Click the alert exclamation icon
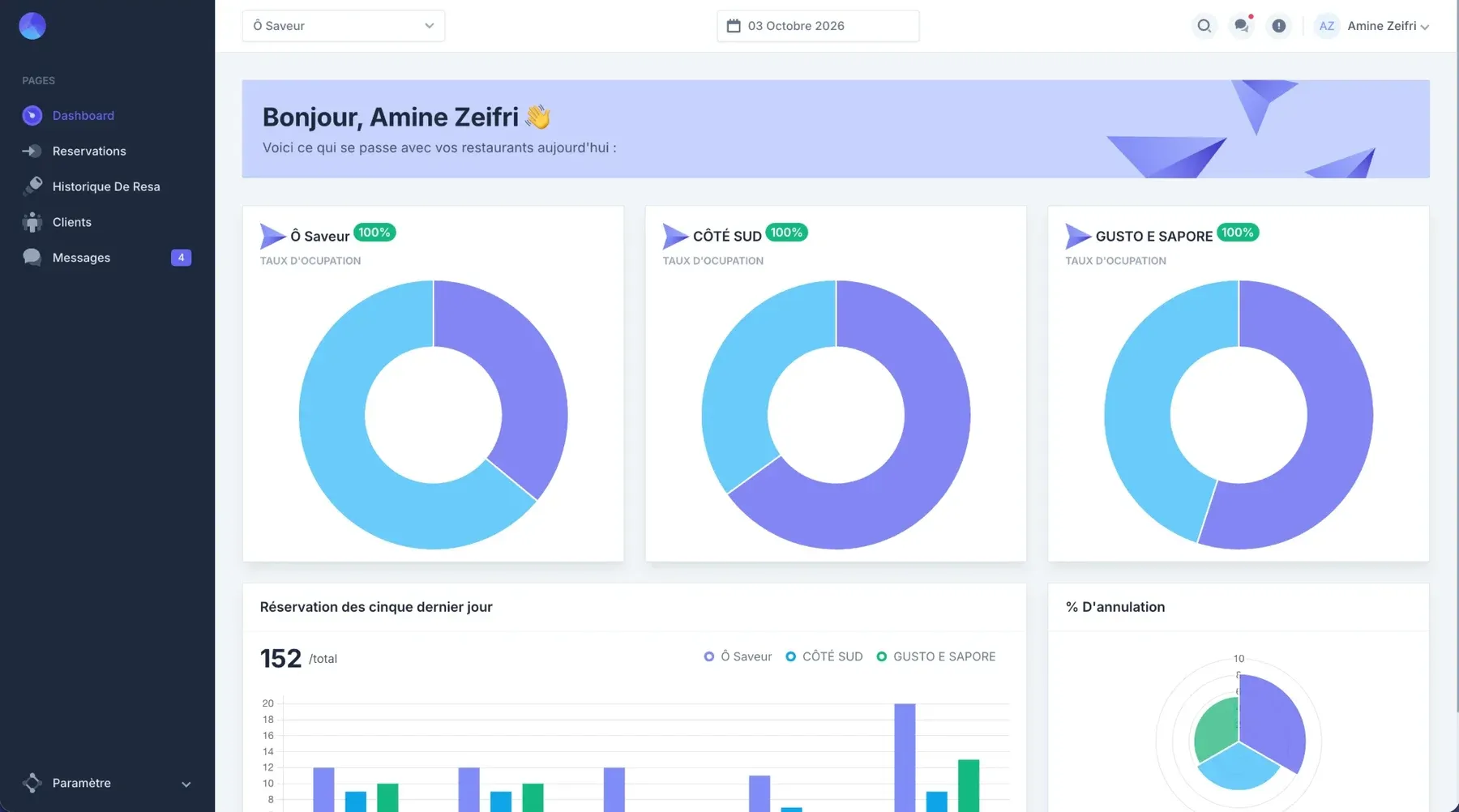The width and height of the screenshot is (1459, 812). click(1279, 26)
